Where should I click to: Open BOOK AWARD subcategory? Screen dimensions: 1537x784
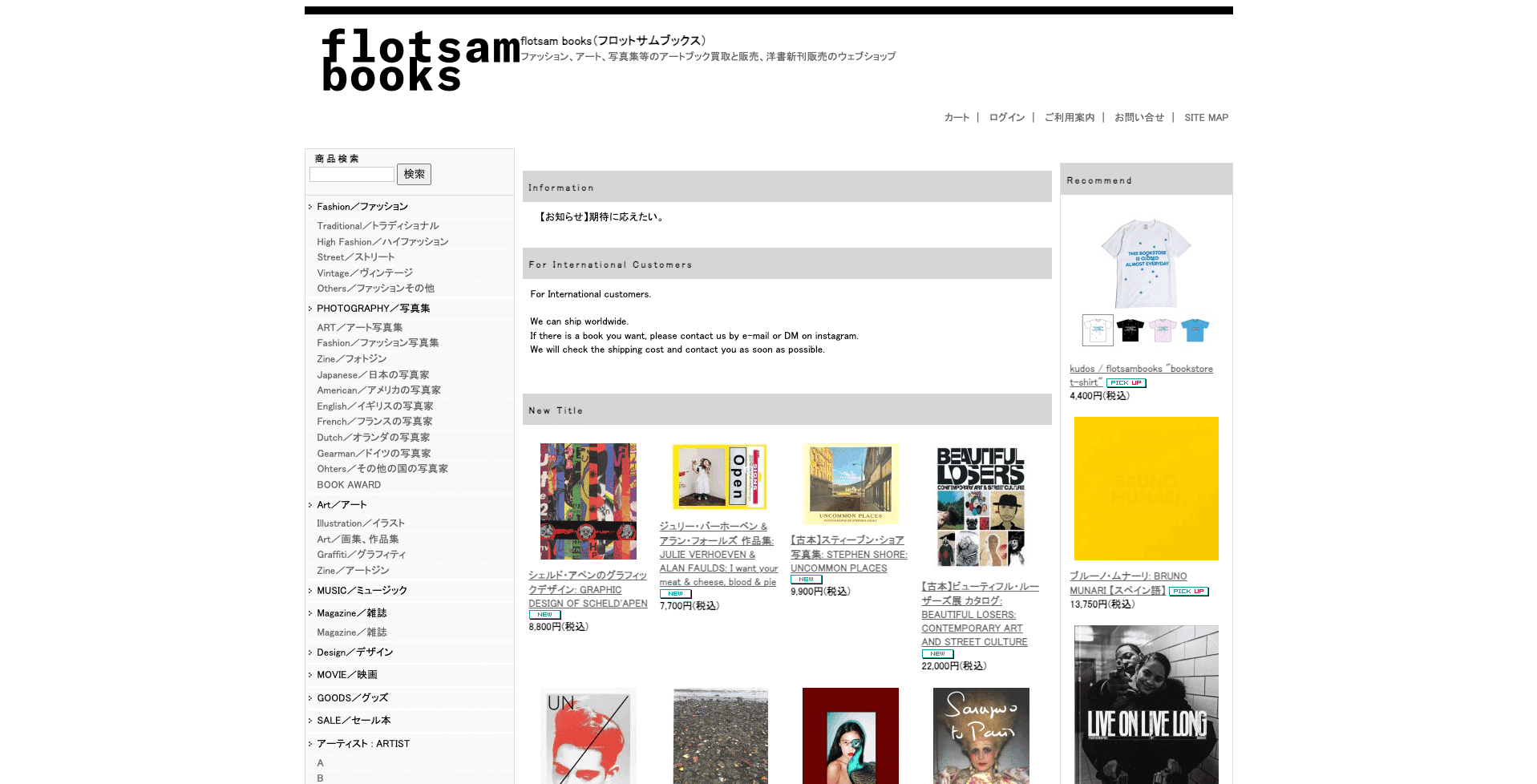[x=349, y=485]
